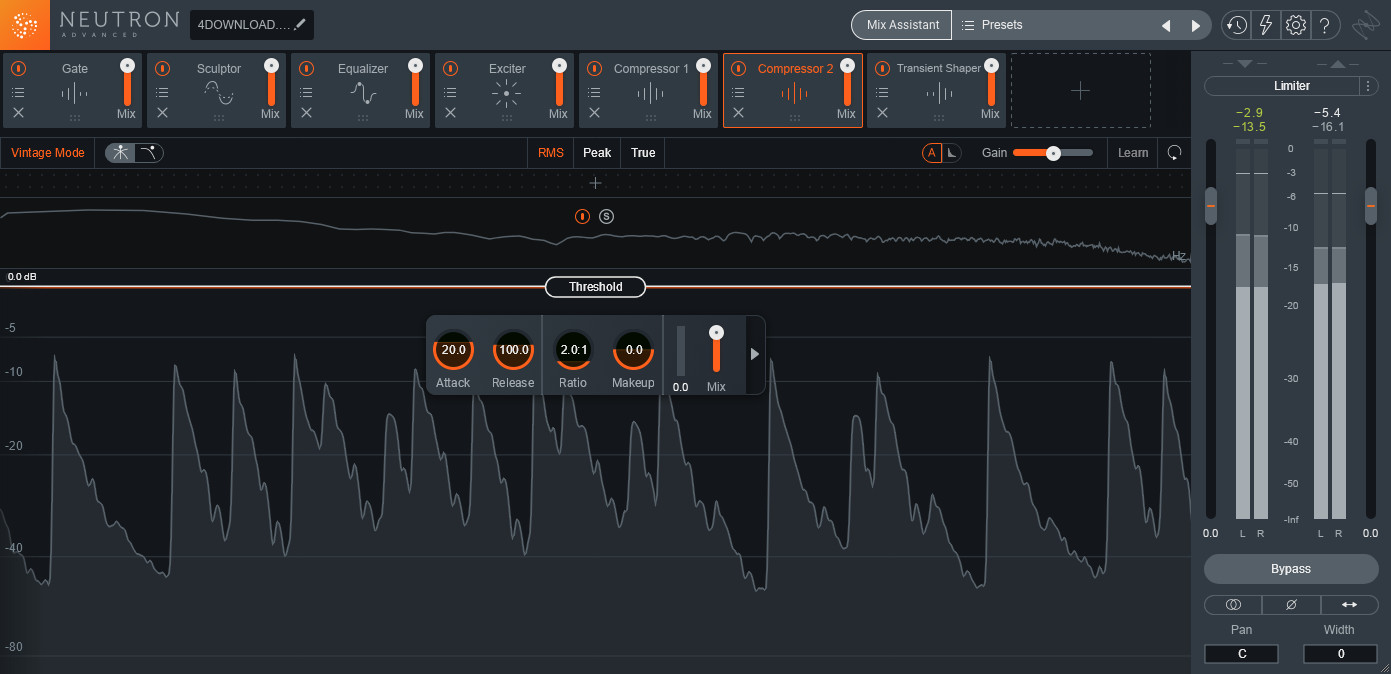Invert phase with the Ø icon
The height and width of the screenshot is (674, 1391).
[1291, 605]
